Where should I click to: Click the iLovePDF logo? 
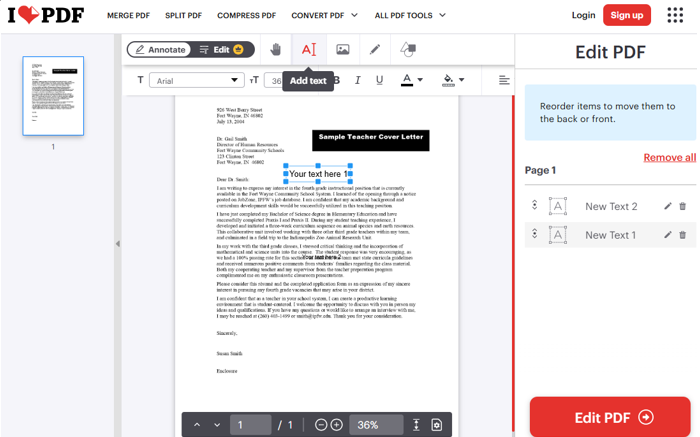click(x=46, y=15)
